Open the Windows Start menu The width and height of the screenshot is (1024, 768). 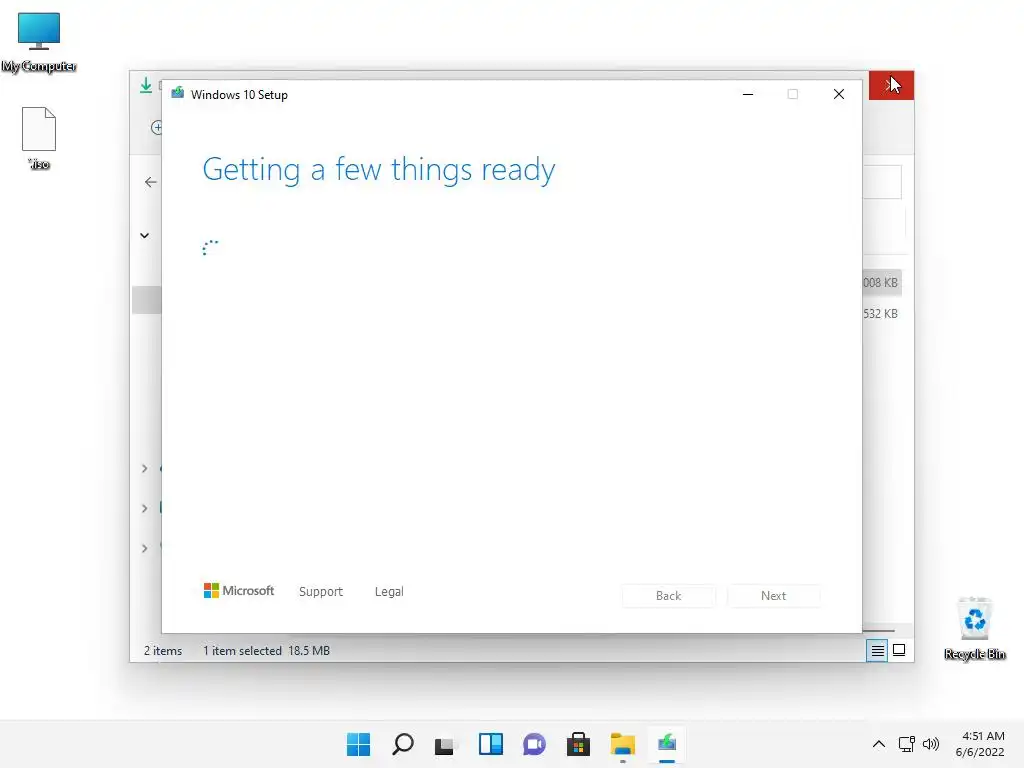point(358,744)
